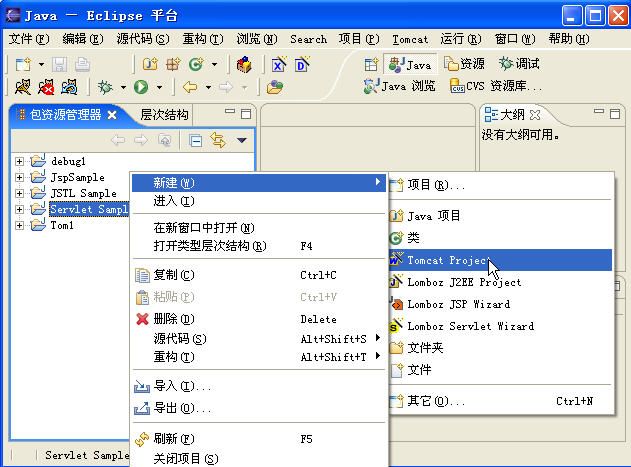The width and height of the screenshot is (631, 467).
Task: Switch to the Java 浏览 perspective
Action: coord(399,86)
